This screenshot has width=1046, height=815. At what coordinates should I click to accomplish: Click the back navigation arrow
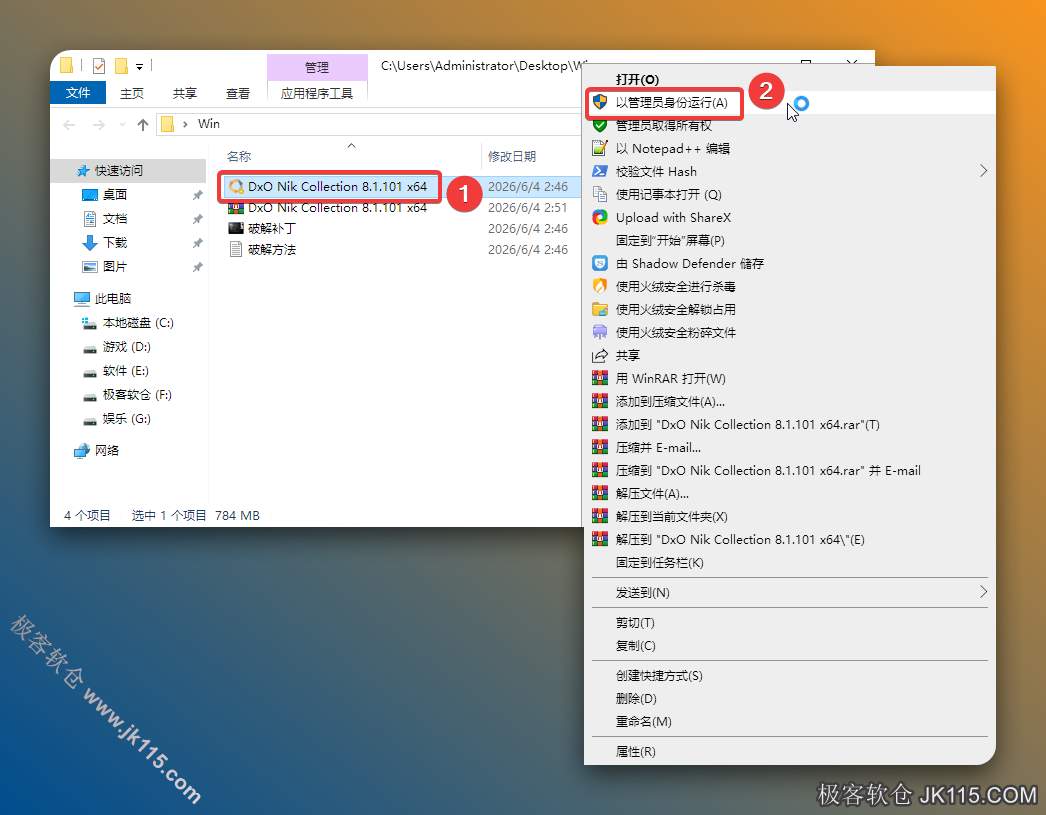tap(69, 125)
